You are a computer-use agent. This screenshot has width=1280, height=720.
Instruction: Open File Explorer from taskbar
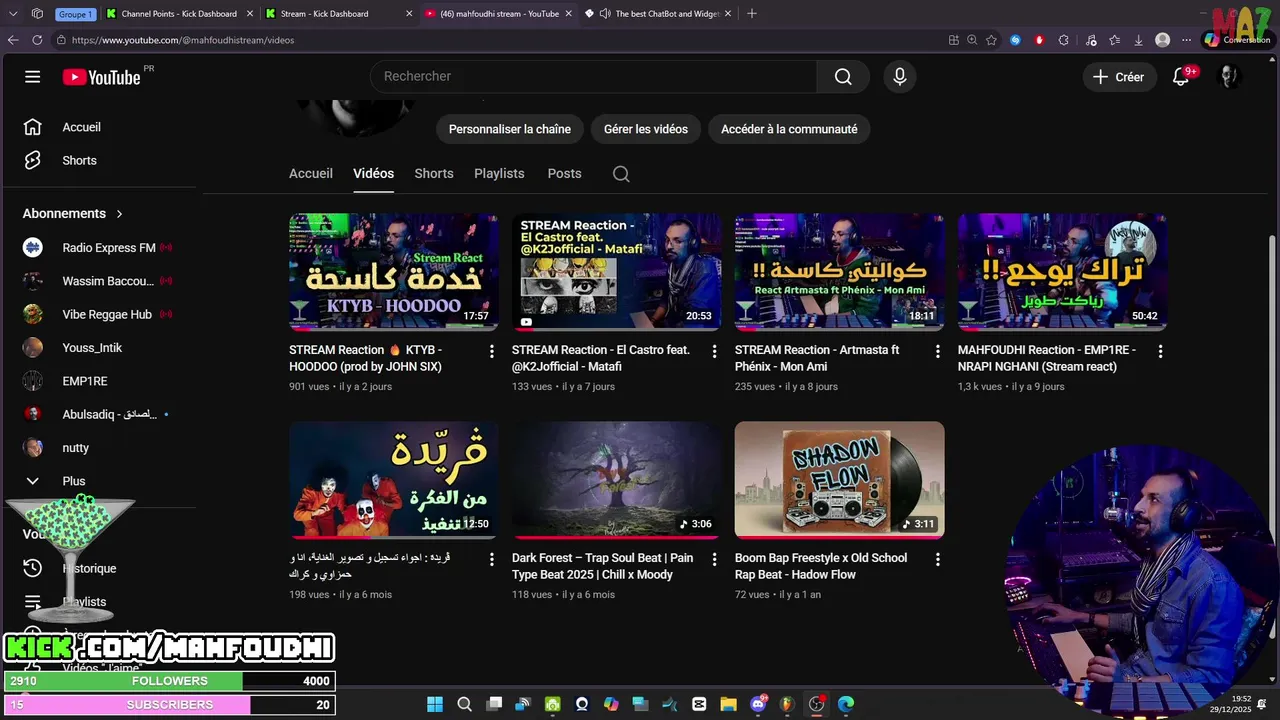click(728, 704)
